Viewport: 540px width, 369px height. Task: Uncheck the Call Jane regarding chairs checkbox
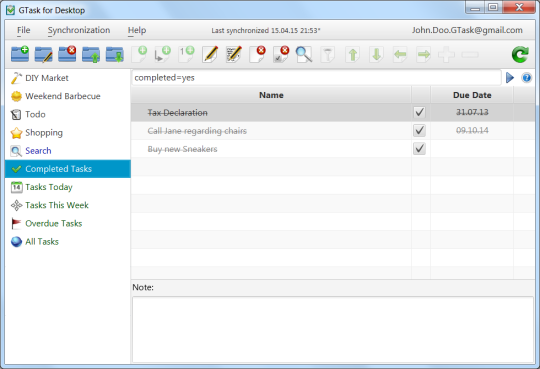419,131
